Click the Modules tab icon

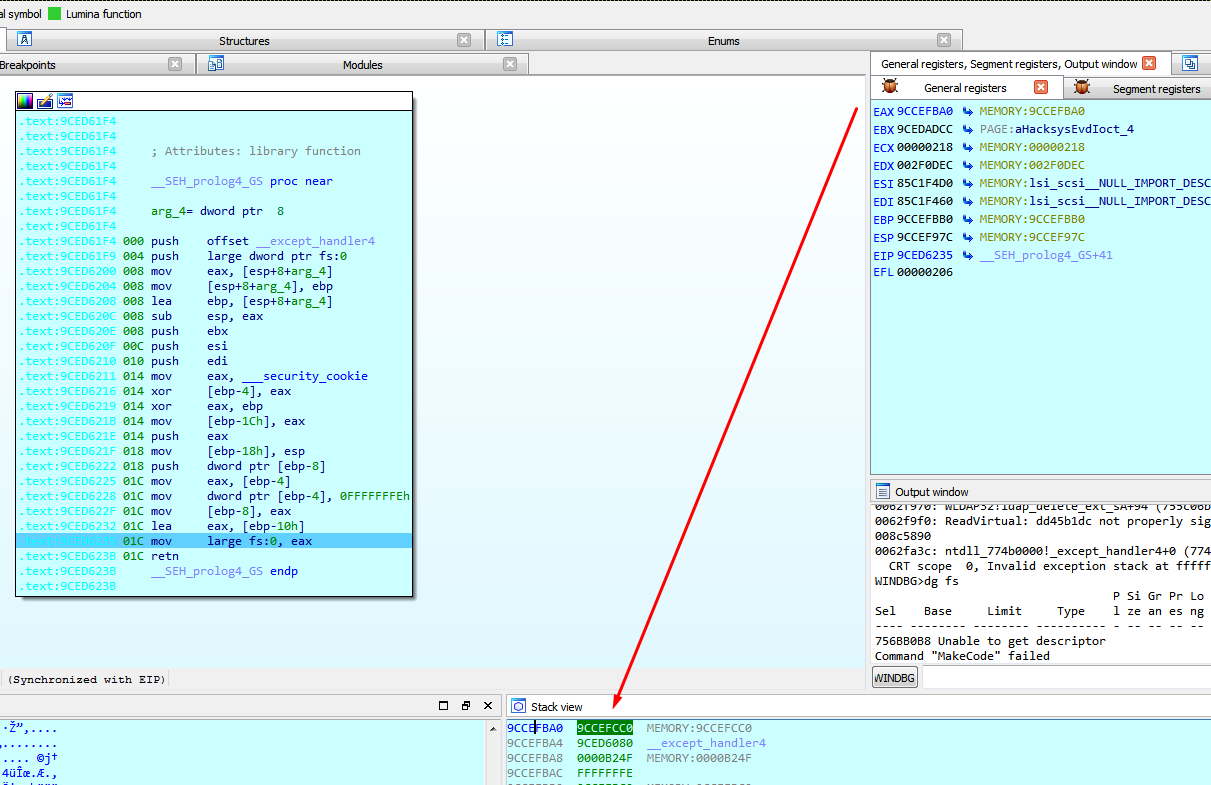point(215,65)
